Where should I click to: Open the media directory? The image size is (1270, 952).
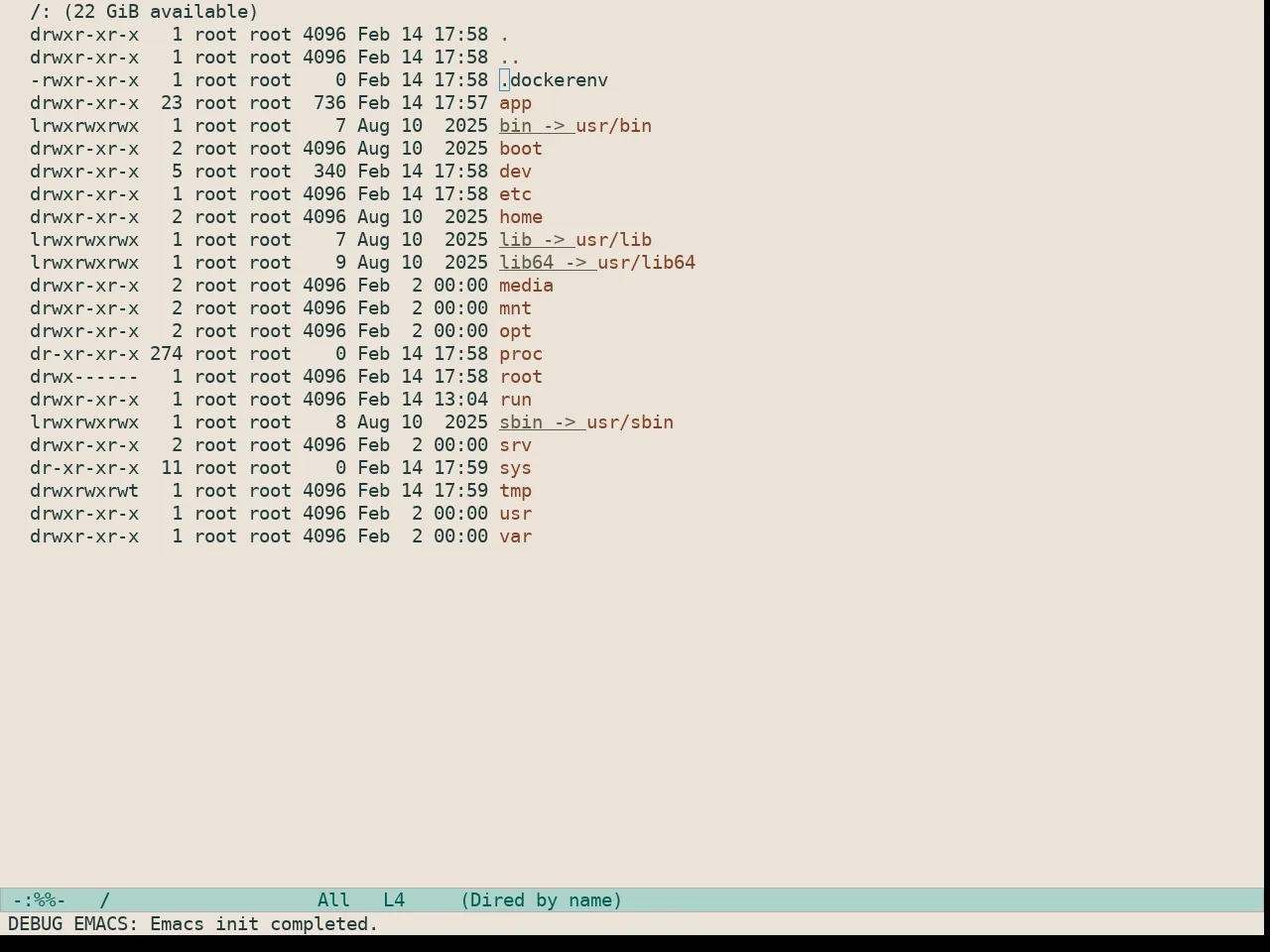coord(526,286)
